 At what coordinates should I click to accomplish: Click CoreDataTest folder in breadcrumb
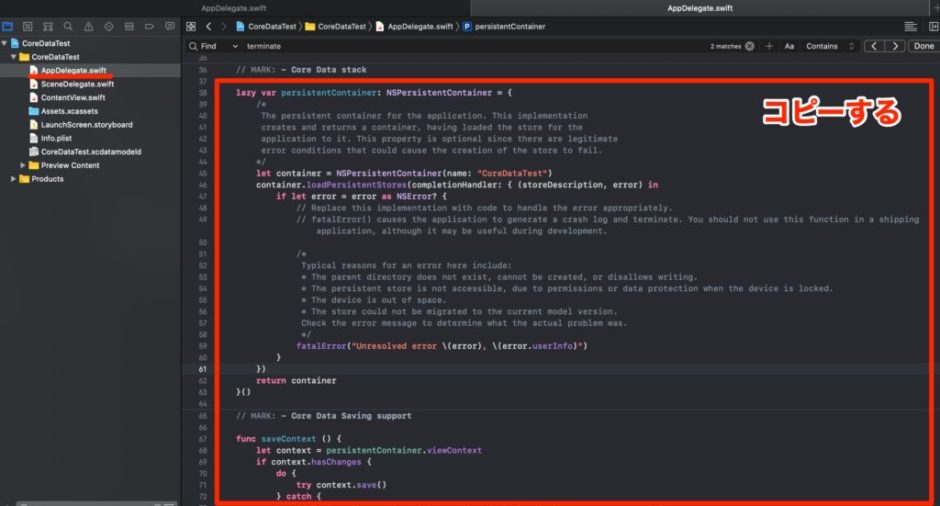tap(336, 26)
